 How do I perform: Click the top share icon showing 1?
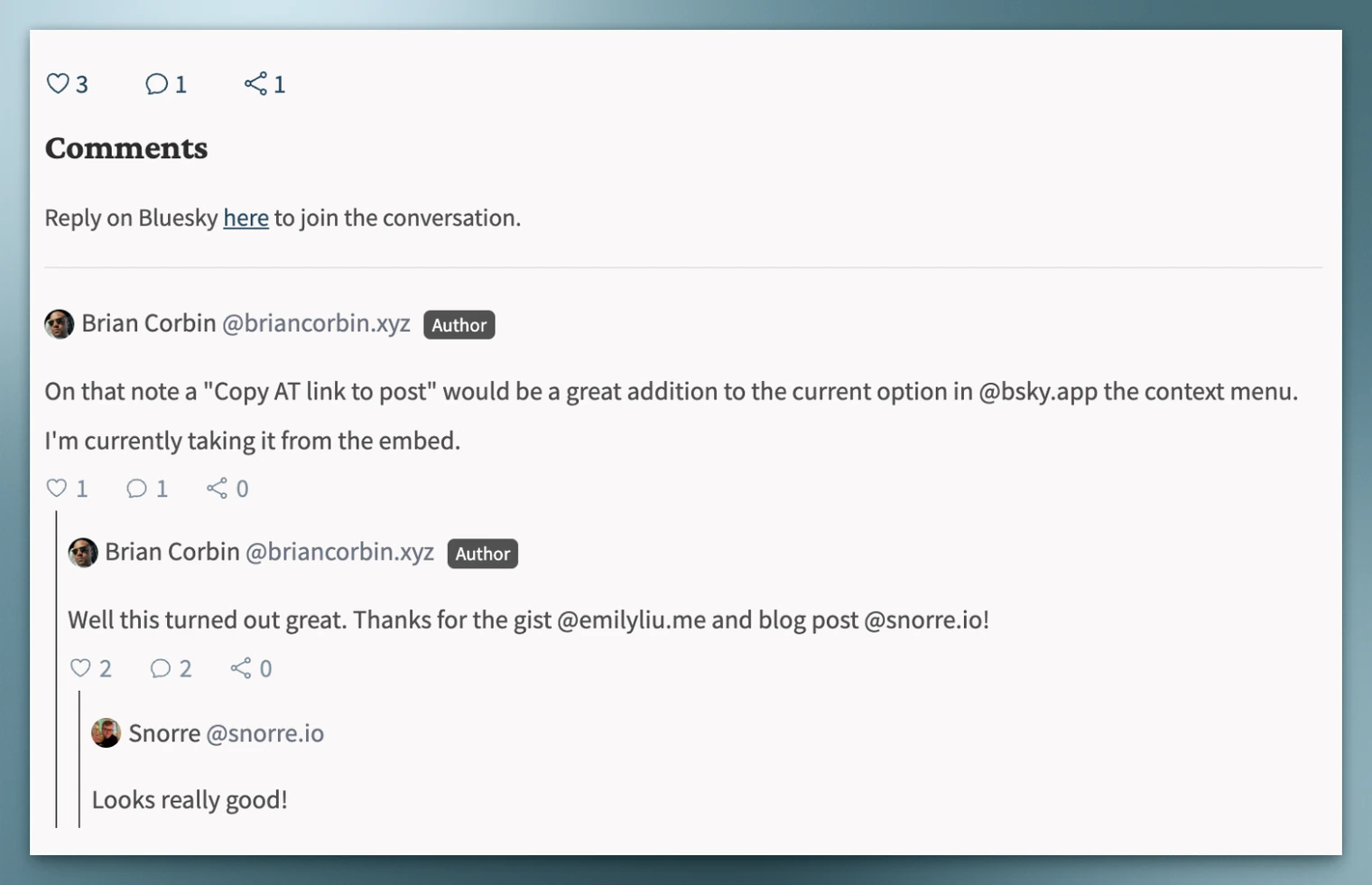[255, 84]
